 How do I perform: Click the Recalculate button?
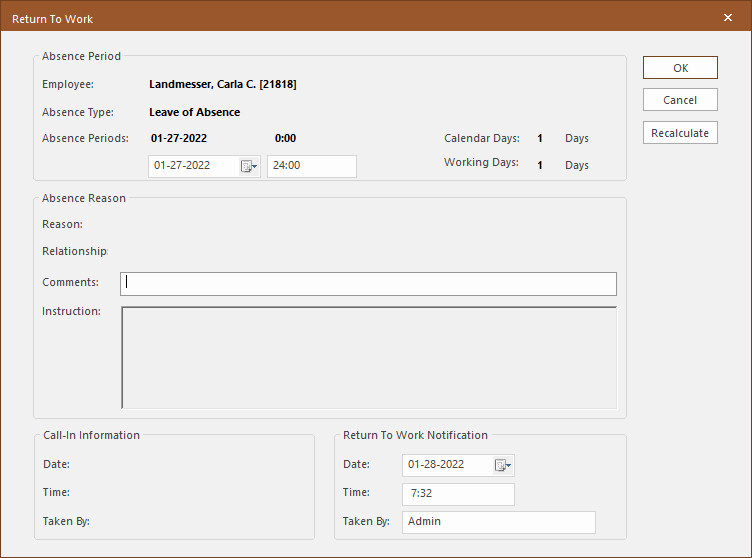click(680, 133)
